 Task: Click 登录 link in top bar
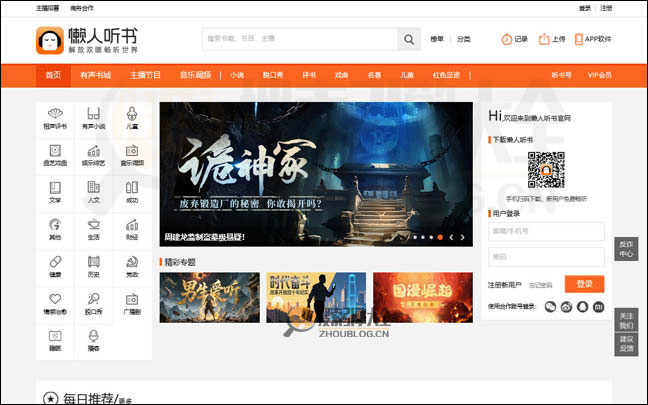coord(585,8)
